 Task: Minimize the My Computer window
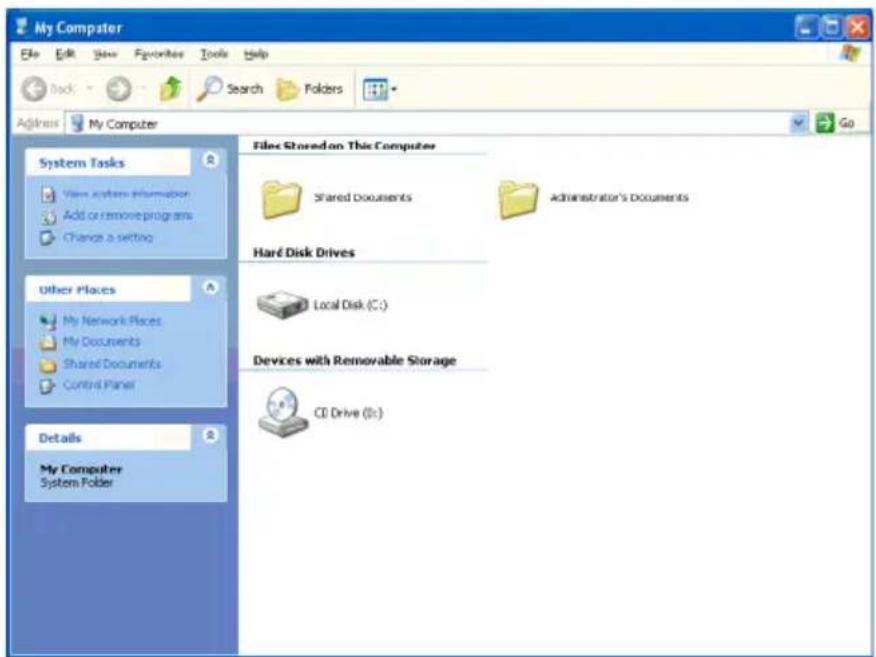(x=805, y=27)
